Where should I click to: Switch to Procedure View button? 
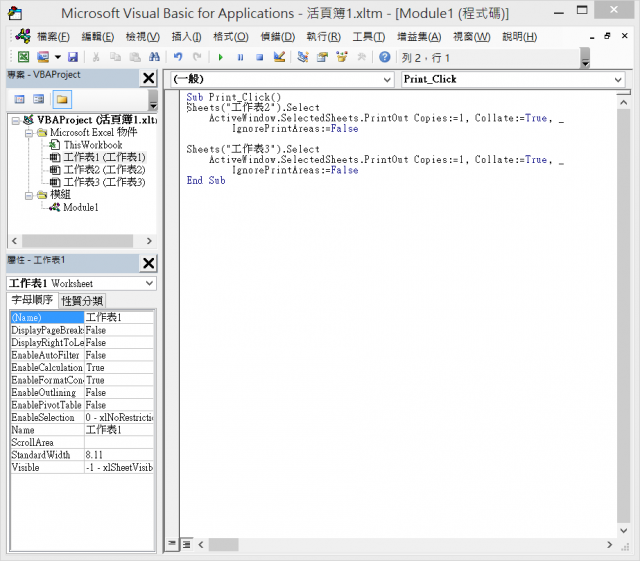(x=172, y=544)
